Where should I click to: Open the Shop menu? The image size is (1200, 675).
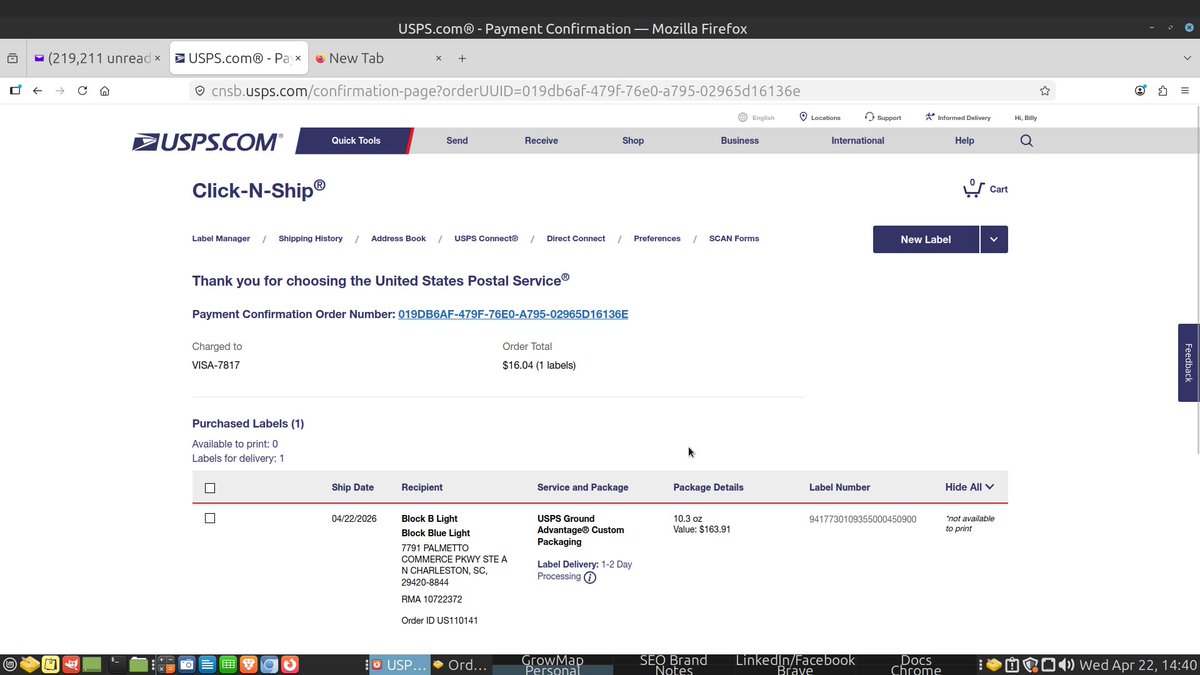[x=633, y=141]
